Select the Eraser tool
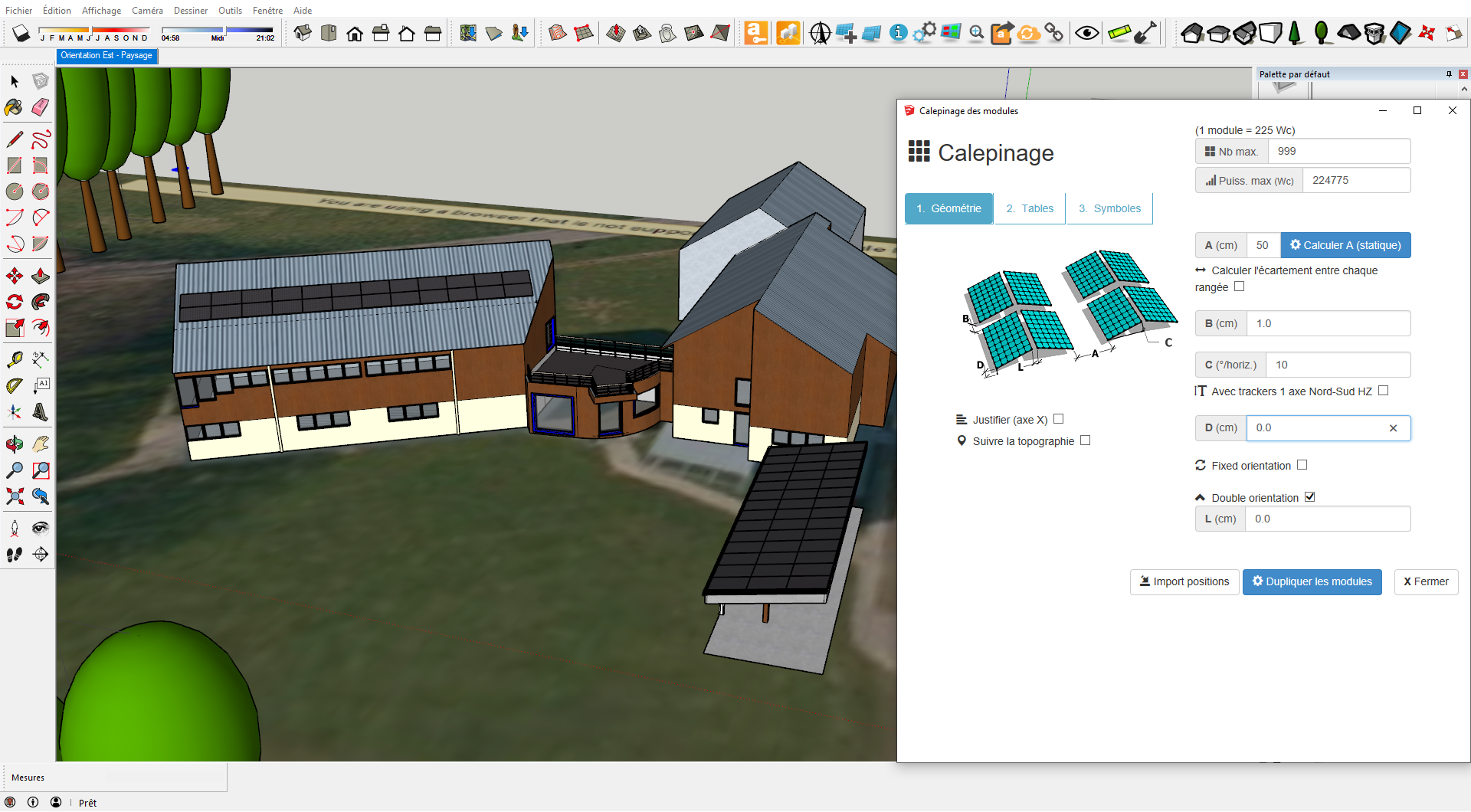The height and width of the screenshot is (812, 1471). click(40, 107)
